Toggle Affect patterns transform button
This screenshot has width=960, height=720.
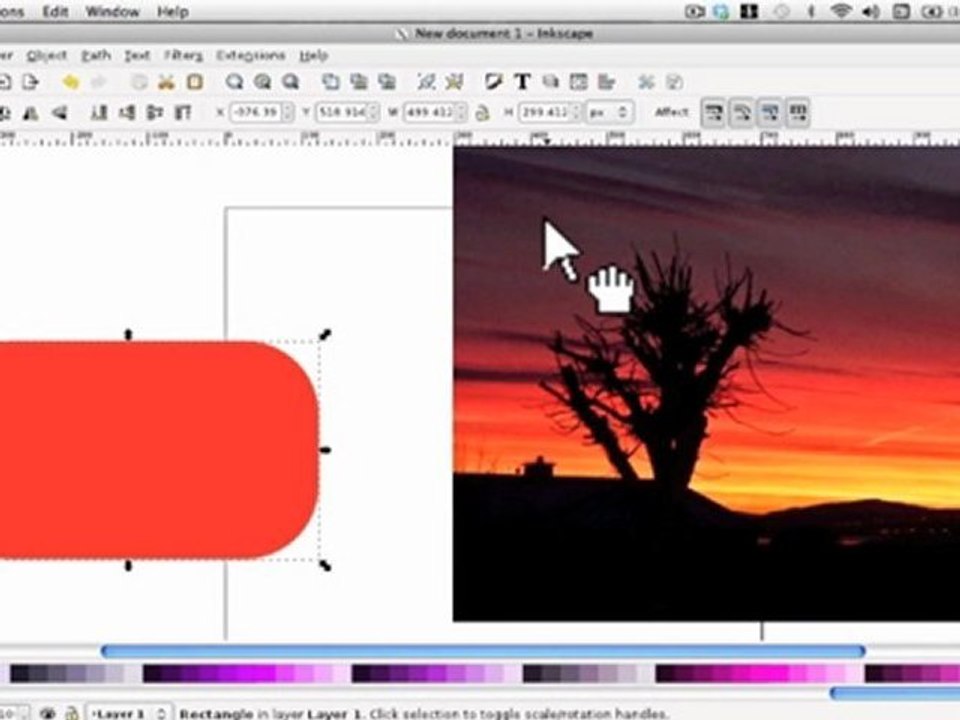pyautogui.click(x=798, y=113)
